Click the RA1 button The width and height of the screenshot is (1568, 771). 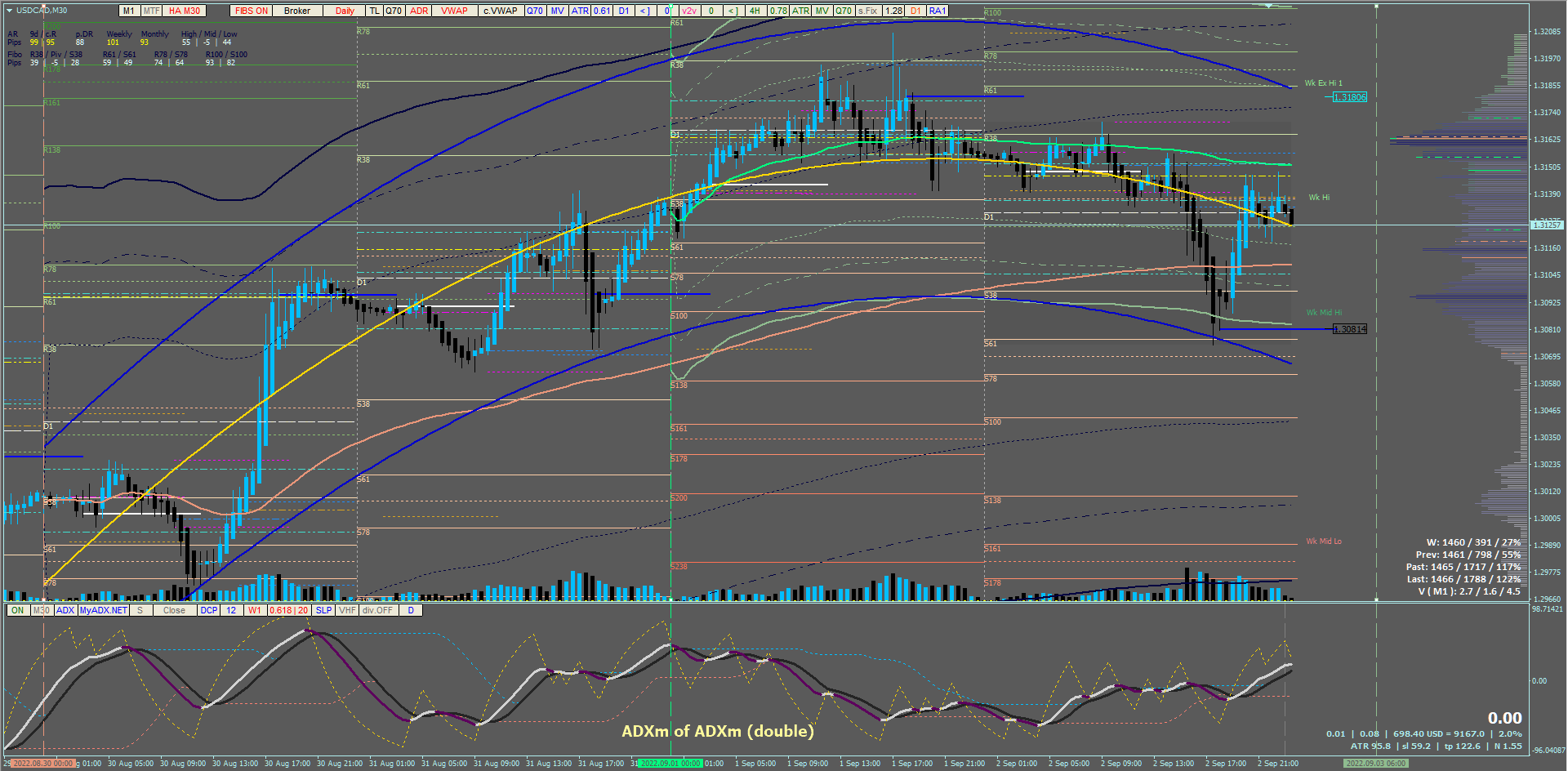coord(938,11)
